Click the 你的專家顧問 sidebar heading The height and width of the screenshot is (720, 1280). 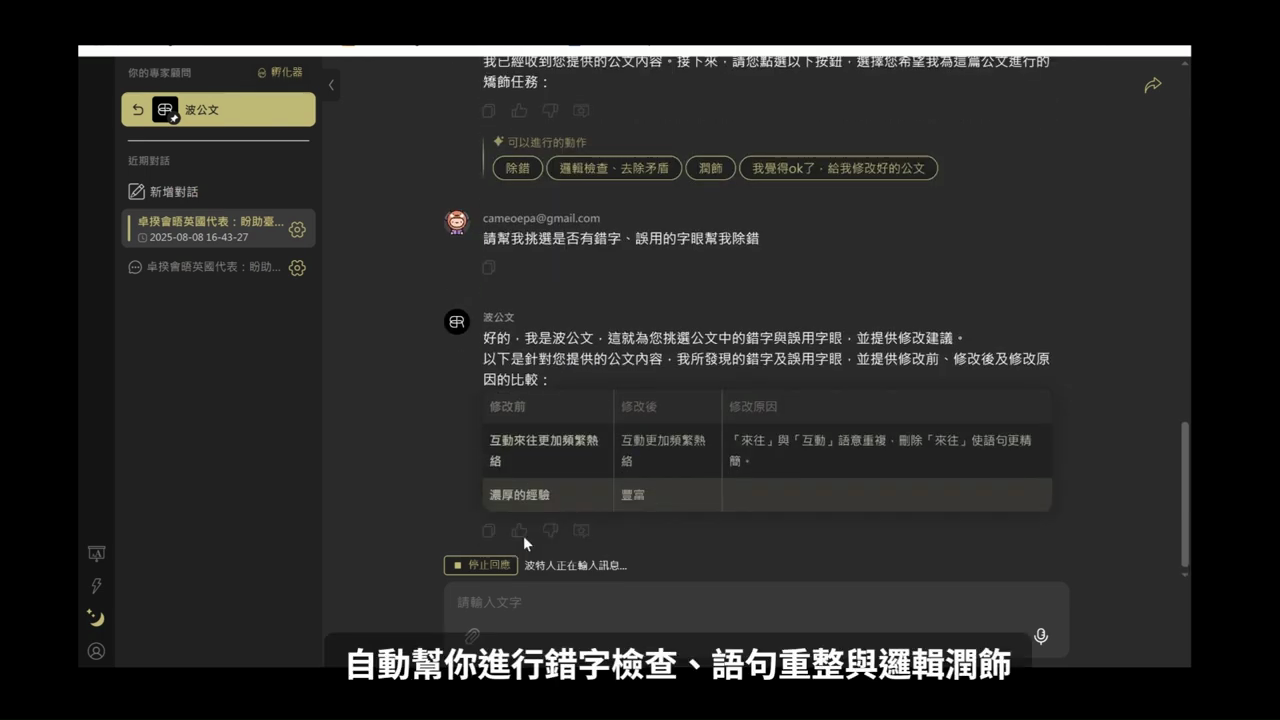point(159,73)
